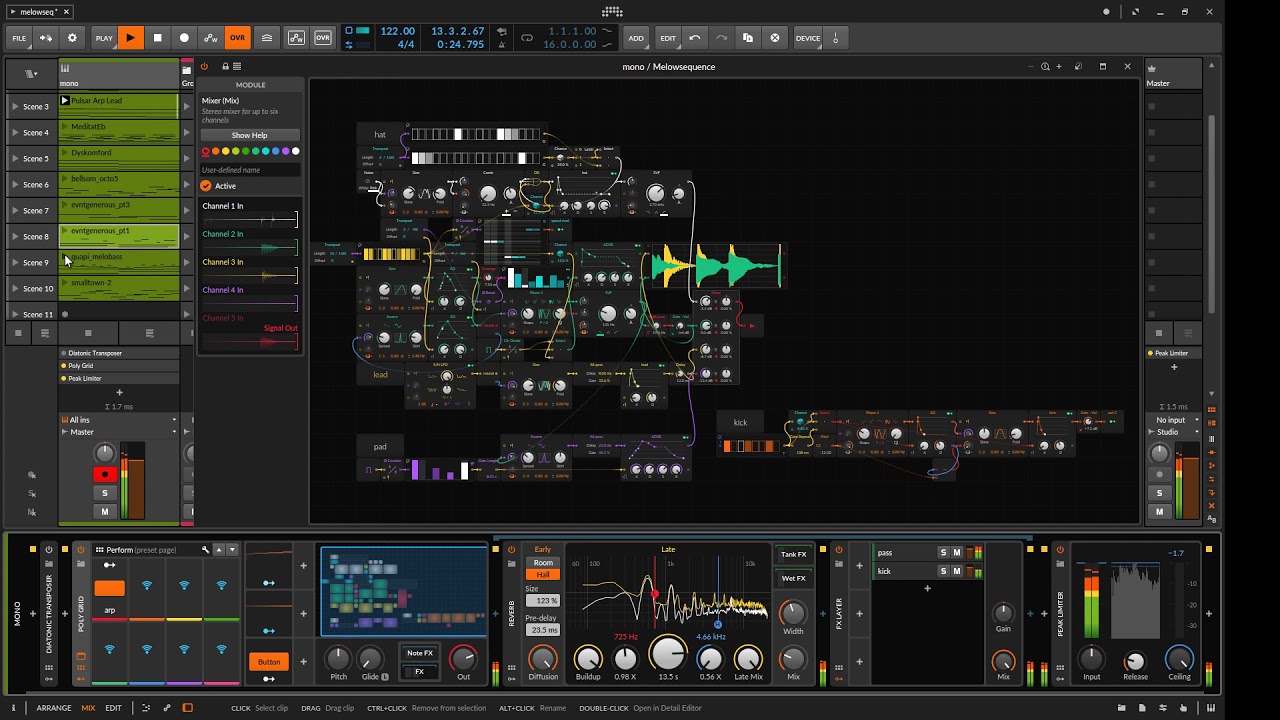Mute the kick layer in FX Layer
1280x720 pixels.
pyautogui.click(x=956, y=571)
